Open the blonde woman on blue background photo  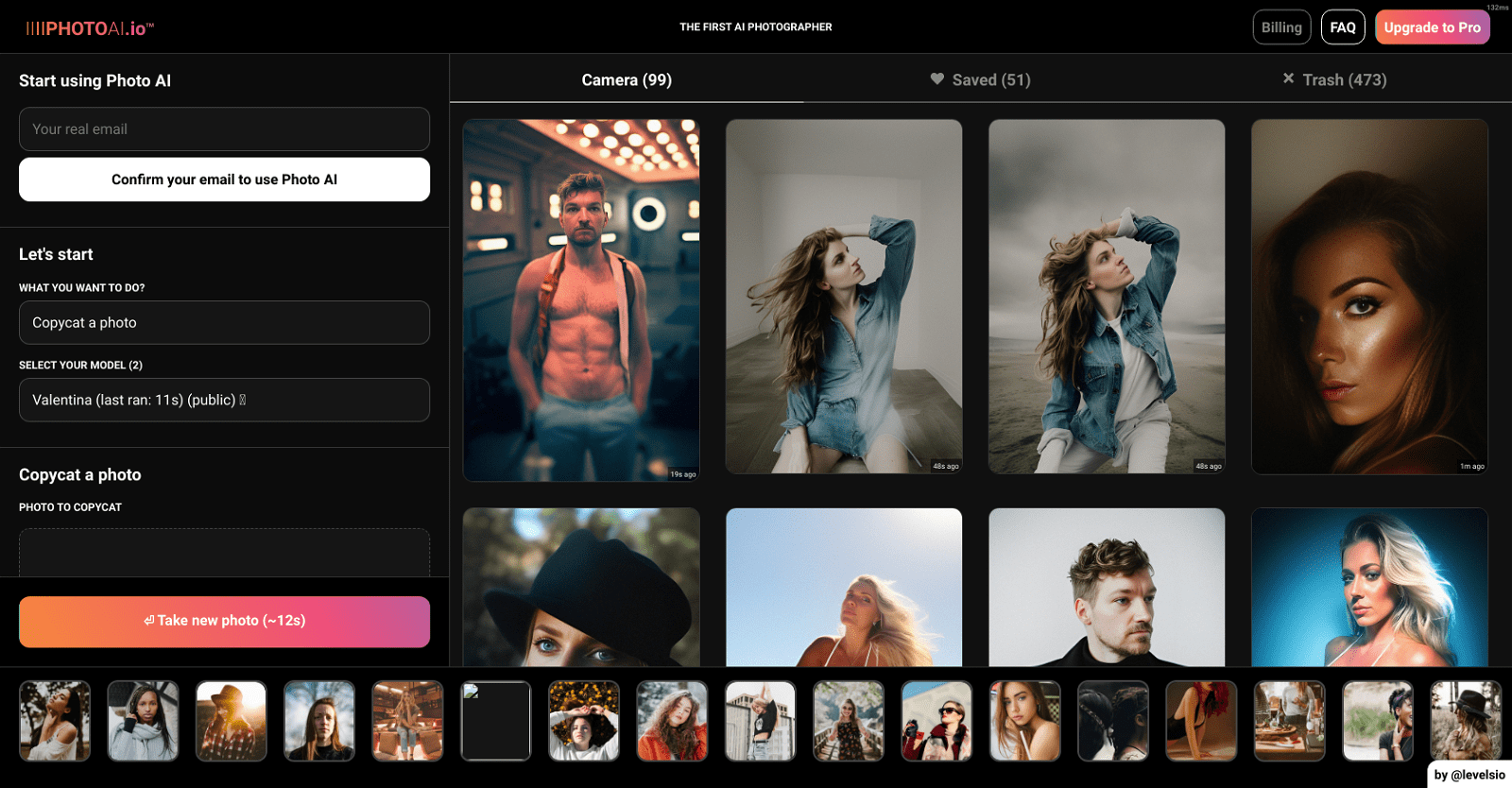point(1369,588)
